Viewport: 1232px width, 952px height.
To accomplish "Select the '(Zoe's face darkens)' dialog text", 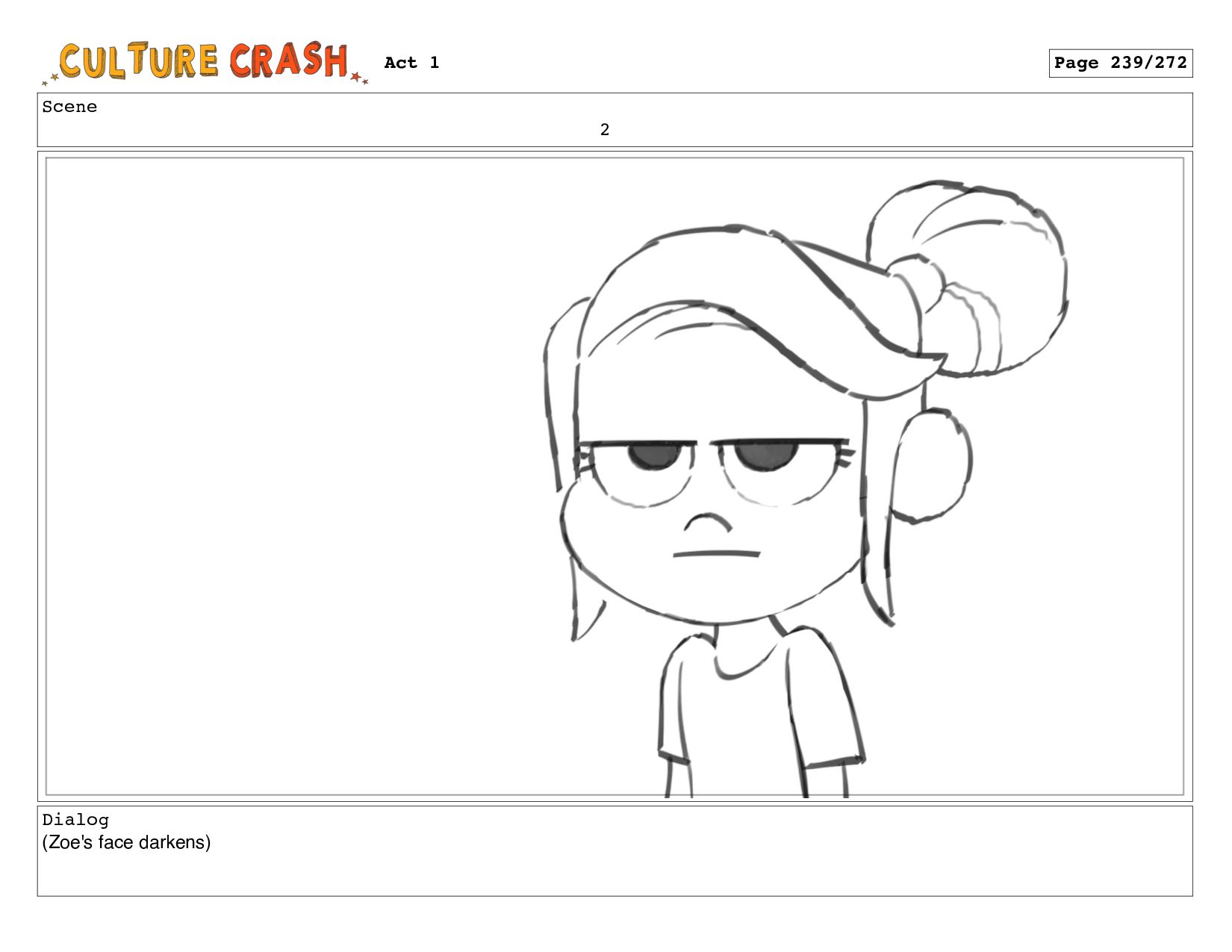I will pyautogui.click(x=126, y=842).
